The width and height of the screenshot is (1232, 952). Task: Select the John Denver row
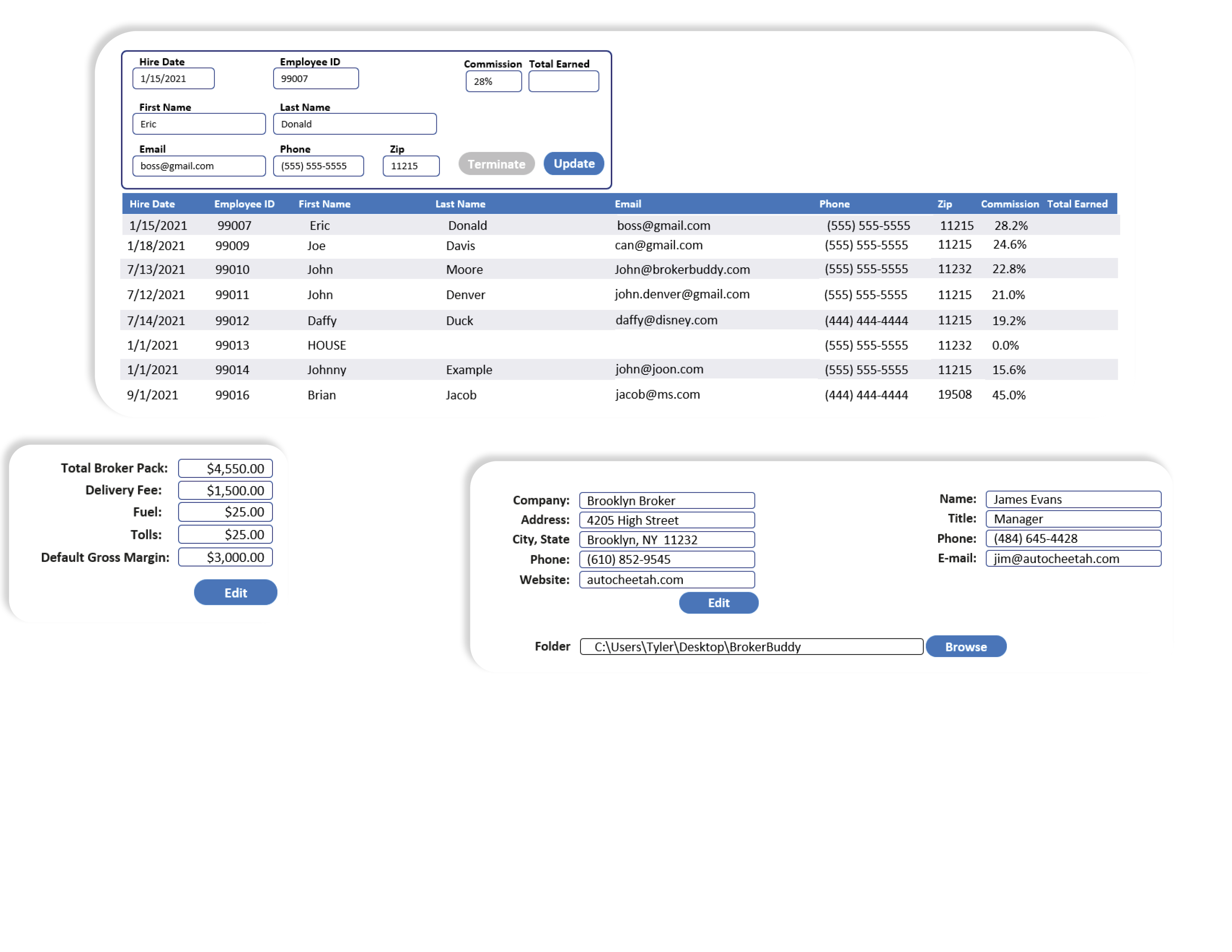point(619,295)
